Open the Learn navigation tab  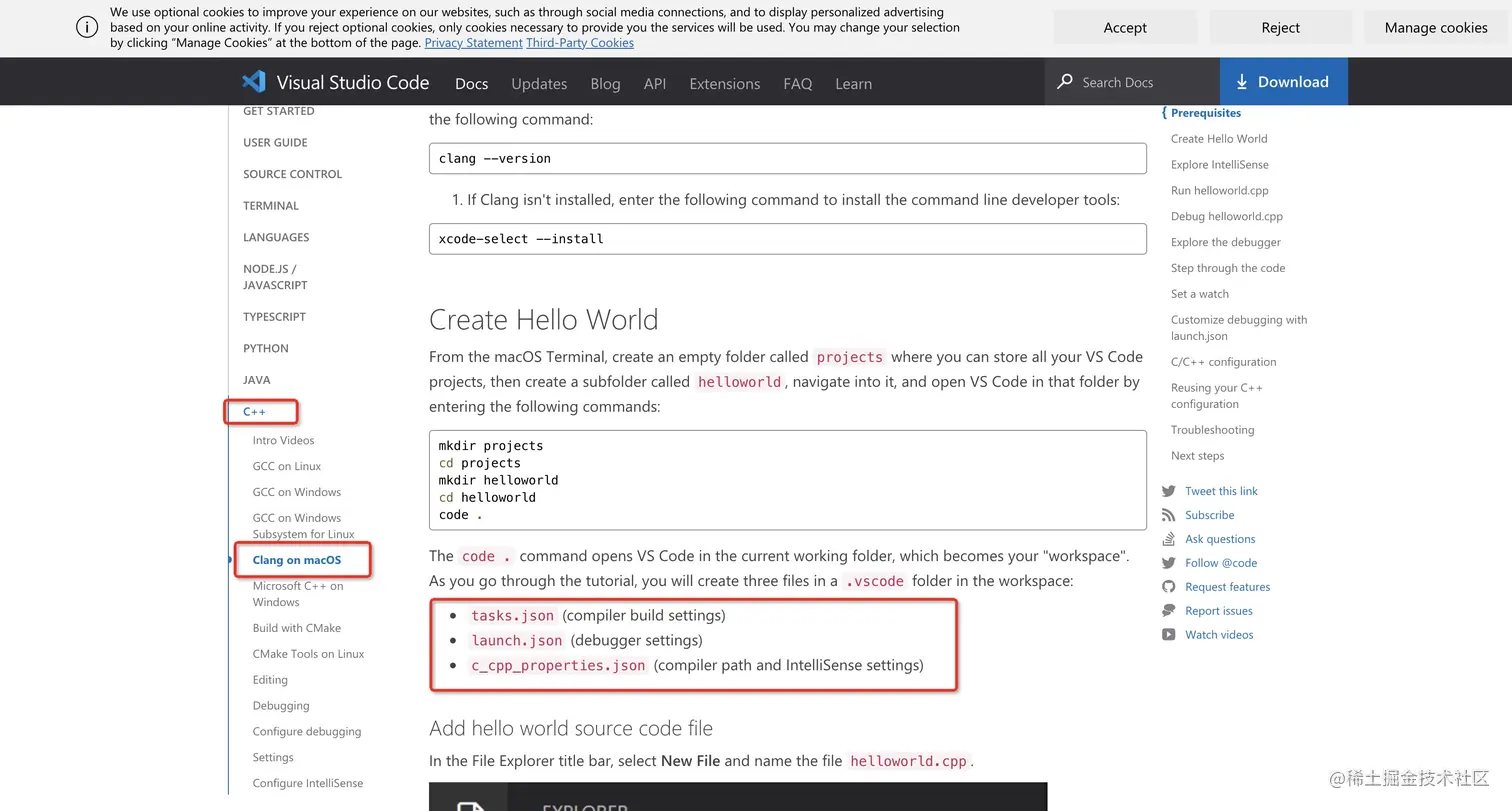click(x=854, y=83)
